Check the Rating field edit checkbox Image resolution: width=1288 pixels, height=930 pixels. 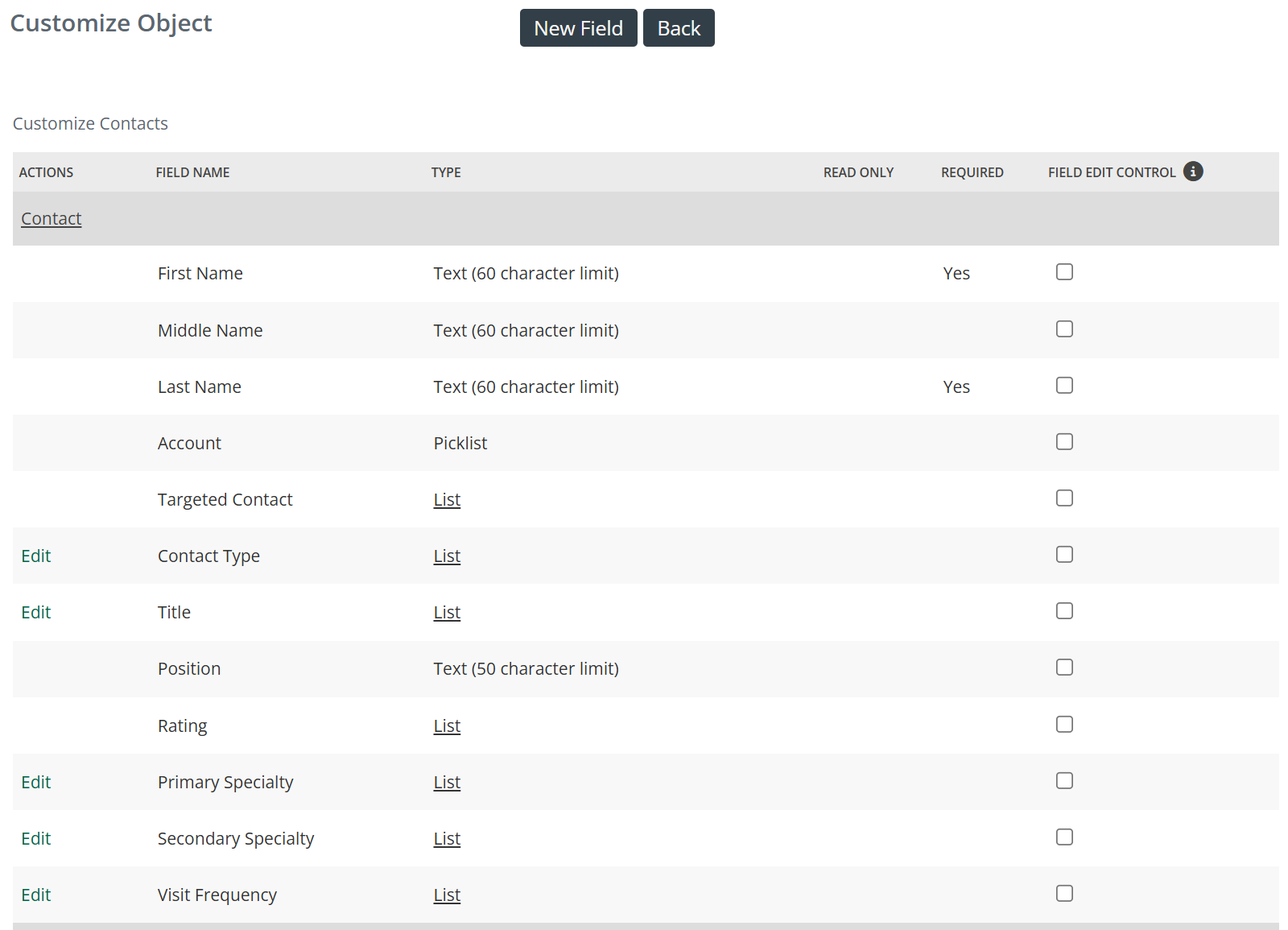pos(1064,724)
